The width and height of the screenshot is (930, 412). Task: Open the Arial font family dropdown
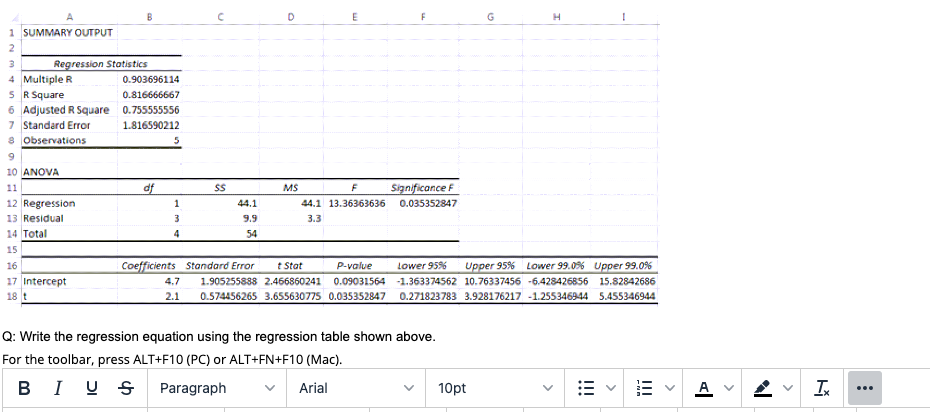[x=356, y=388]
